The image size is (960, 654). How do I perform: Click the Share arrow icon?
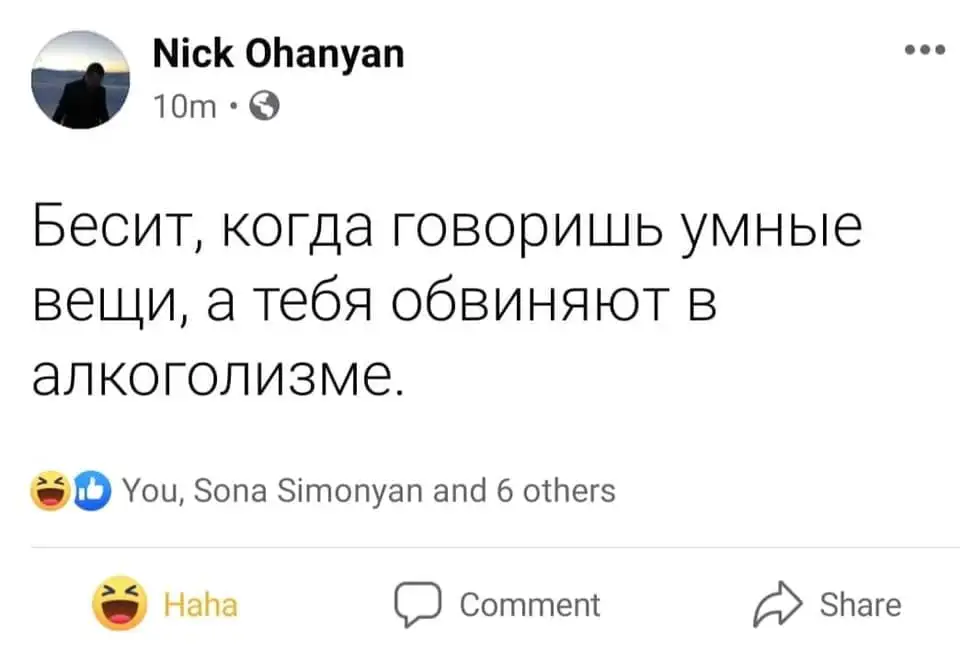777,605
